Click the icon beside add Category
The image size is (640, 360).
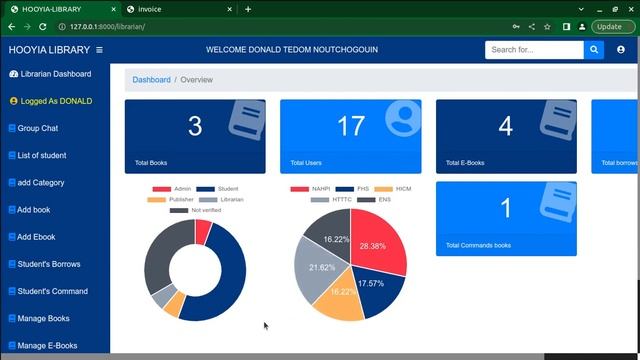[12, 182]
